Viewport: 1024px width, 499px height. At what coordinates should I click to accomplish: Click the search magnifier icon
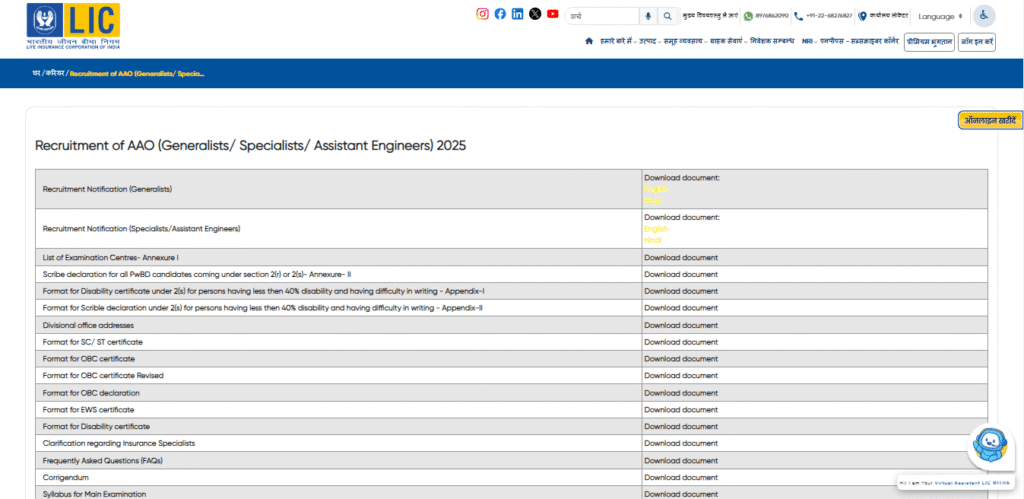(x=667, y=16)
